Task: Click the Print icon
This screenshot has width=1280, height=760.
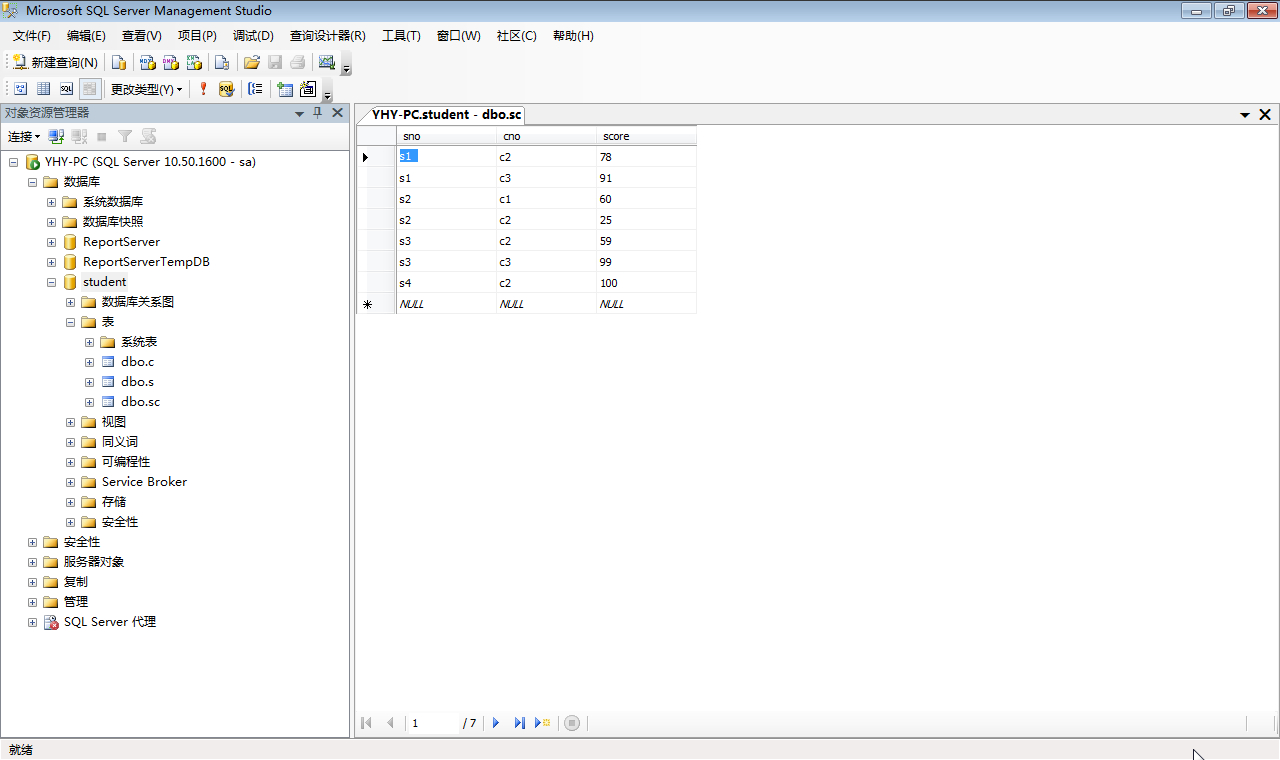Action: [298, 62]
